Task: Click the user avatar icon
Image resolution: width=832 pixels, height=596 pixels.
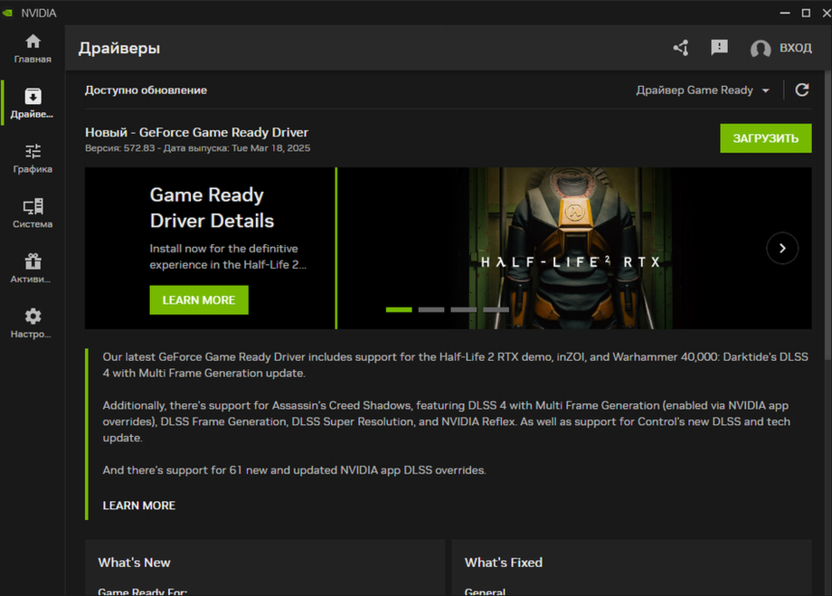Action: (x=760, y=49)
